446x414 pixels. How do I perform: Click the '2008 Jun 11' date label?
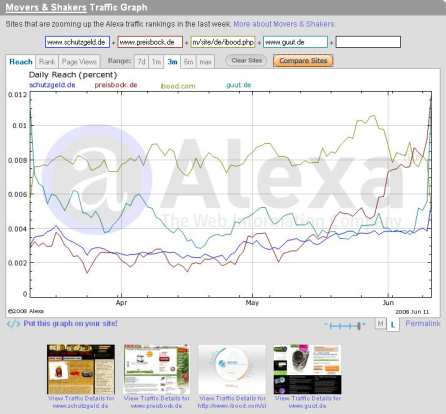[x=412, y=312]
